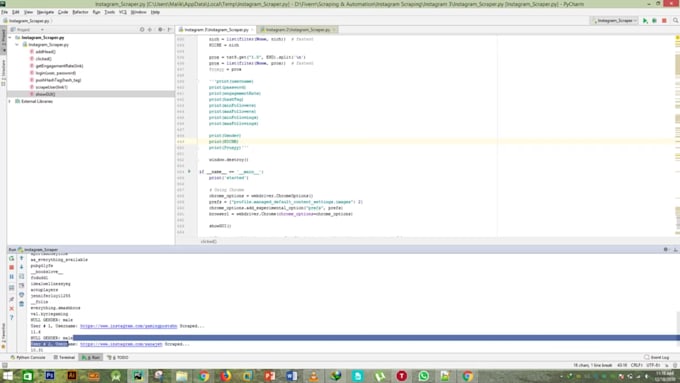Open Run panel help question mark
Image resolution: width=680 pixels, height=383 pixels.
(12, 318)
